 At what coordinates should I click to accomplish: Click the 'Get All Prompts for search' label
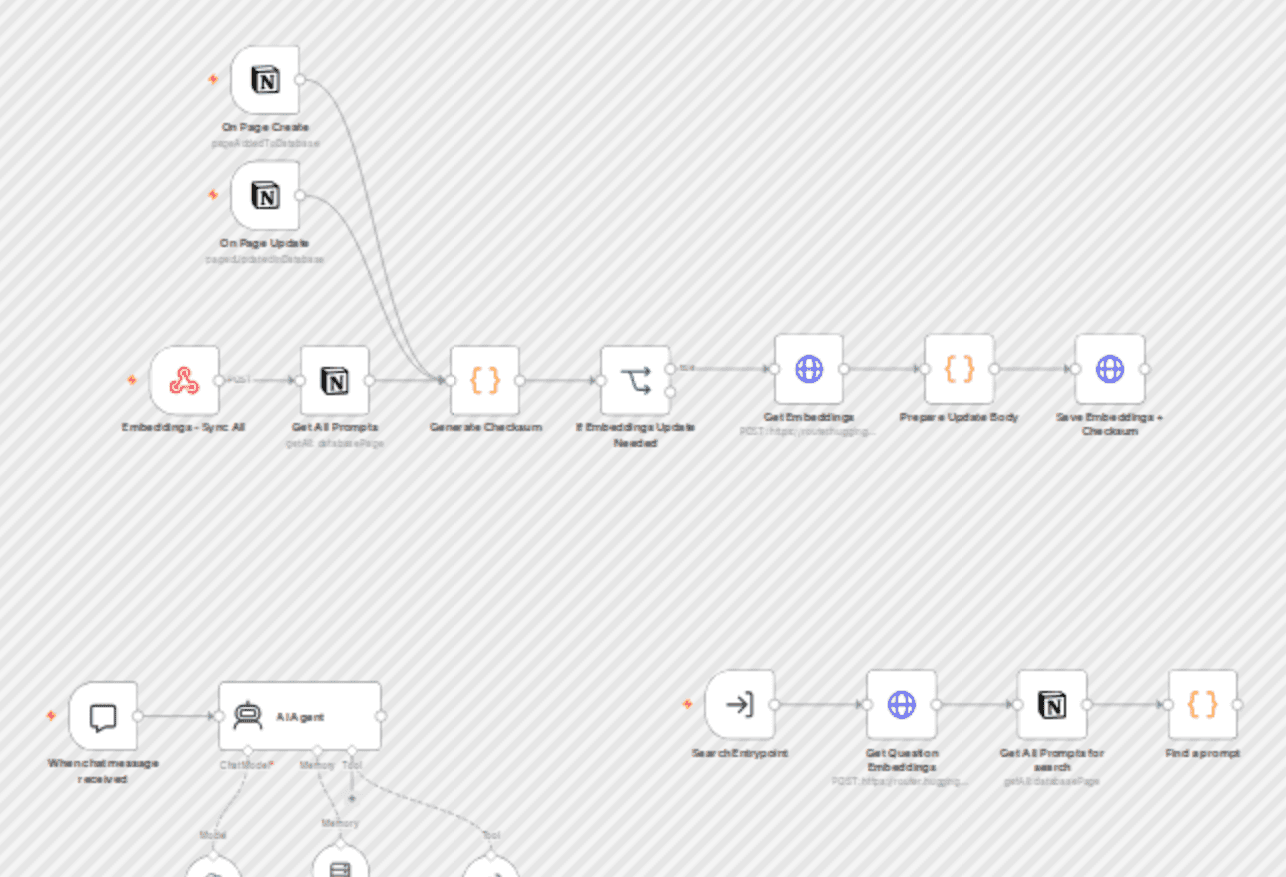click(x=1052, y=760)
